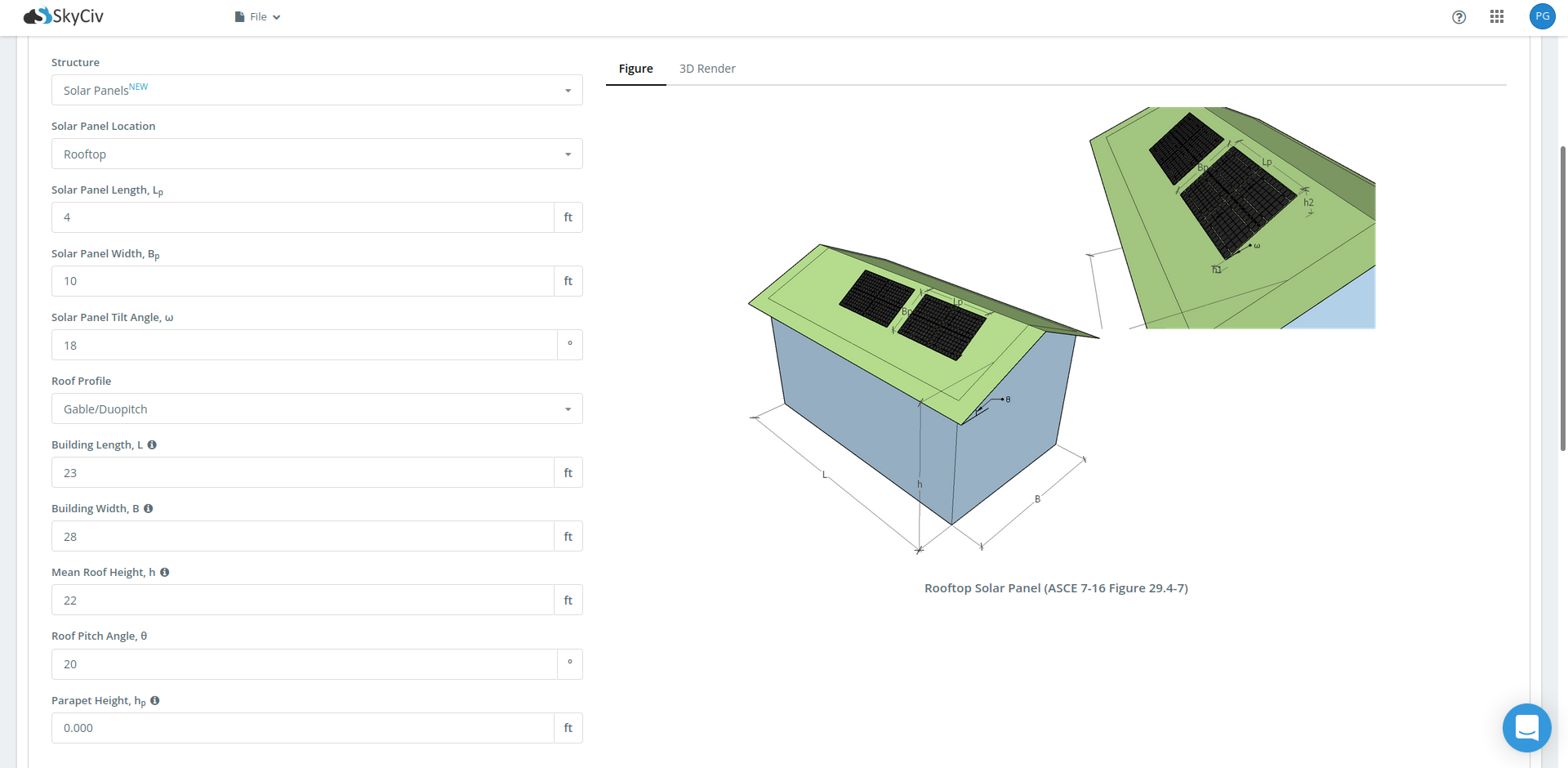This screenshot has height=768, width=1568.
Task: Show the Mean Roof Height info tooltip
Action: [x=165, y=572]
